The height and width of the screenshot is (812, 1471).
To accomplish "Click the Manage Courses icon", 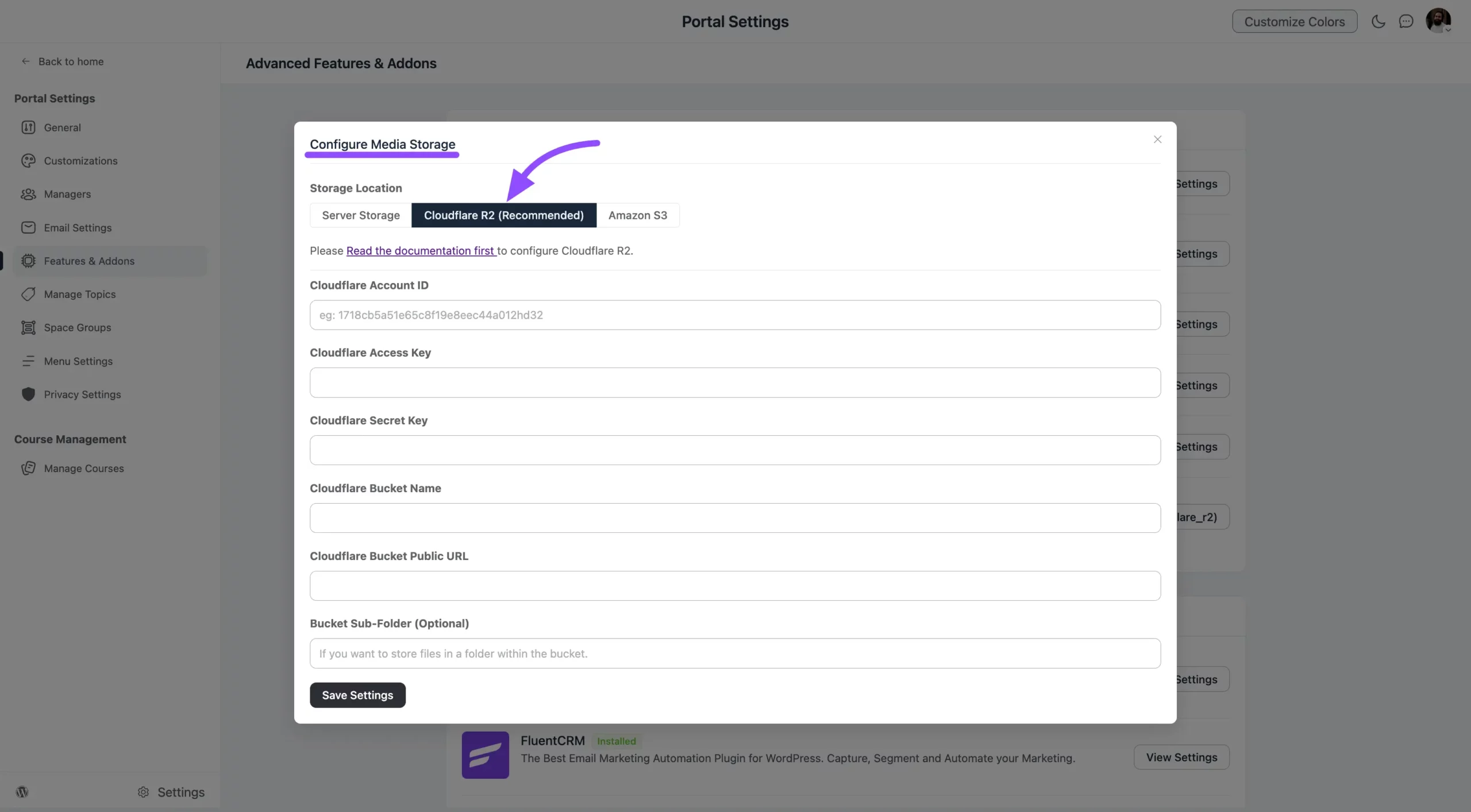I will click(28, 468).
